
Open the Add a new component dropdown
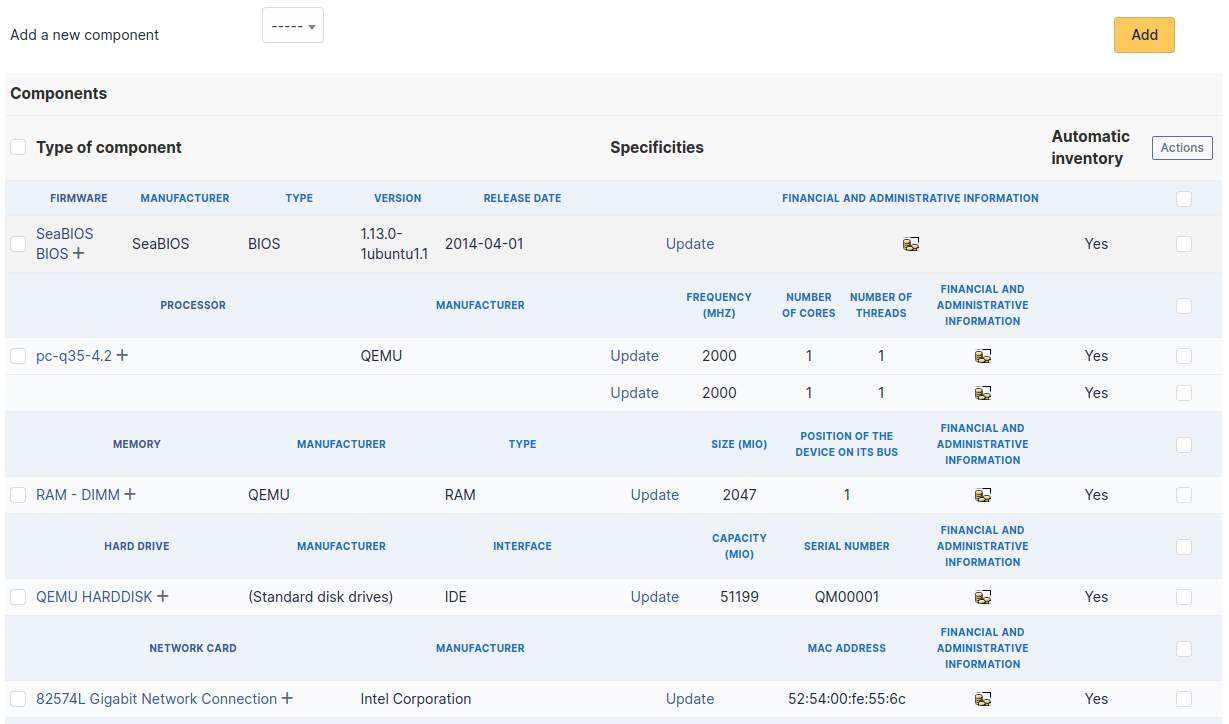pyautogui.click(x=293, y=26)
